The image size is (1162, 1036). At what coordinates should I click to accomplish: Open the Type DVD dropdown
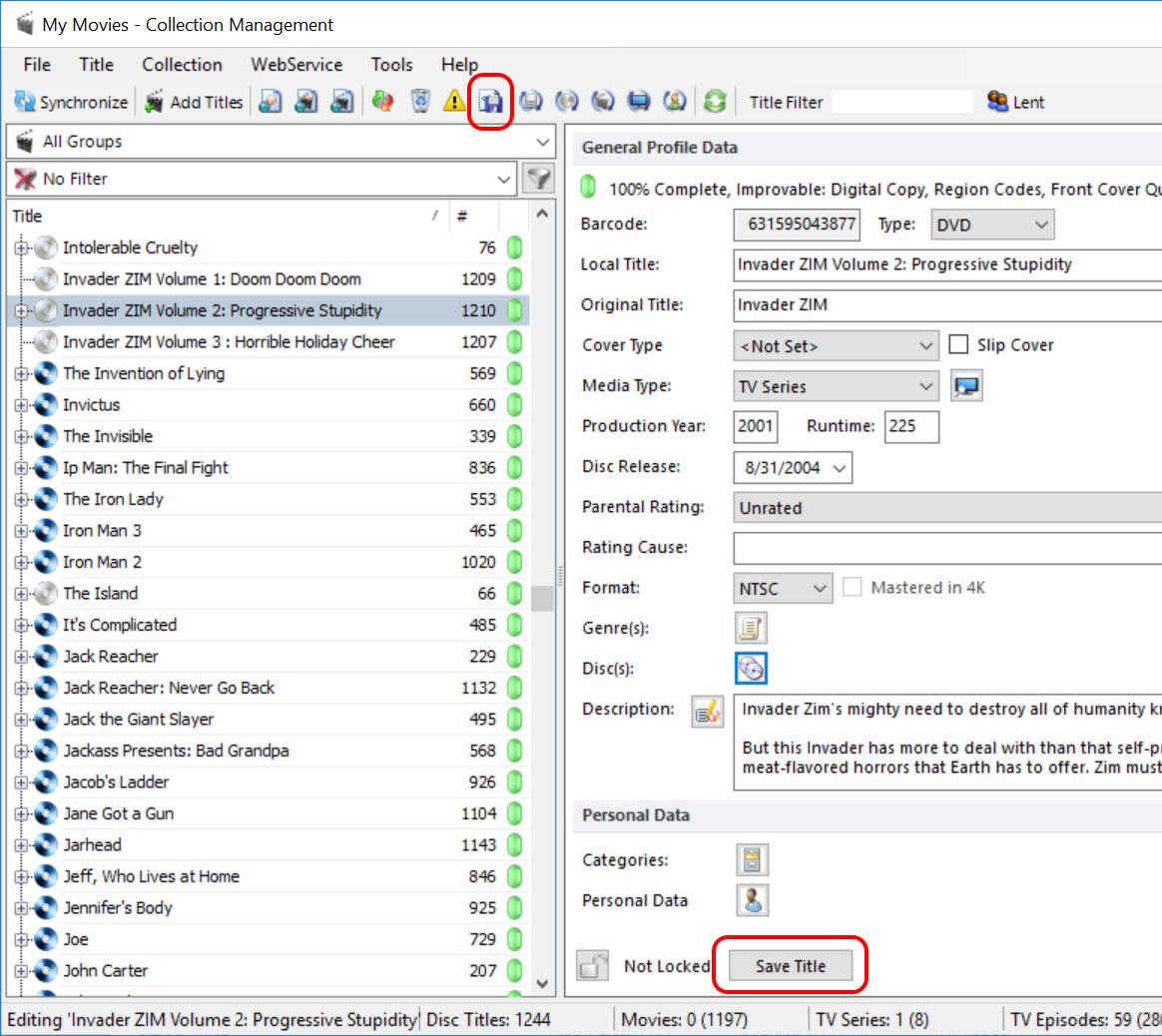point(1040,225)
